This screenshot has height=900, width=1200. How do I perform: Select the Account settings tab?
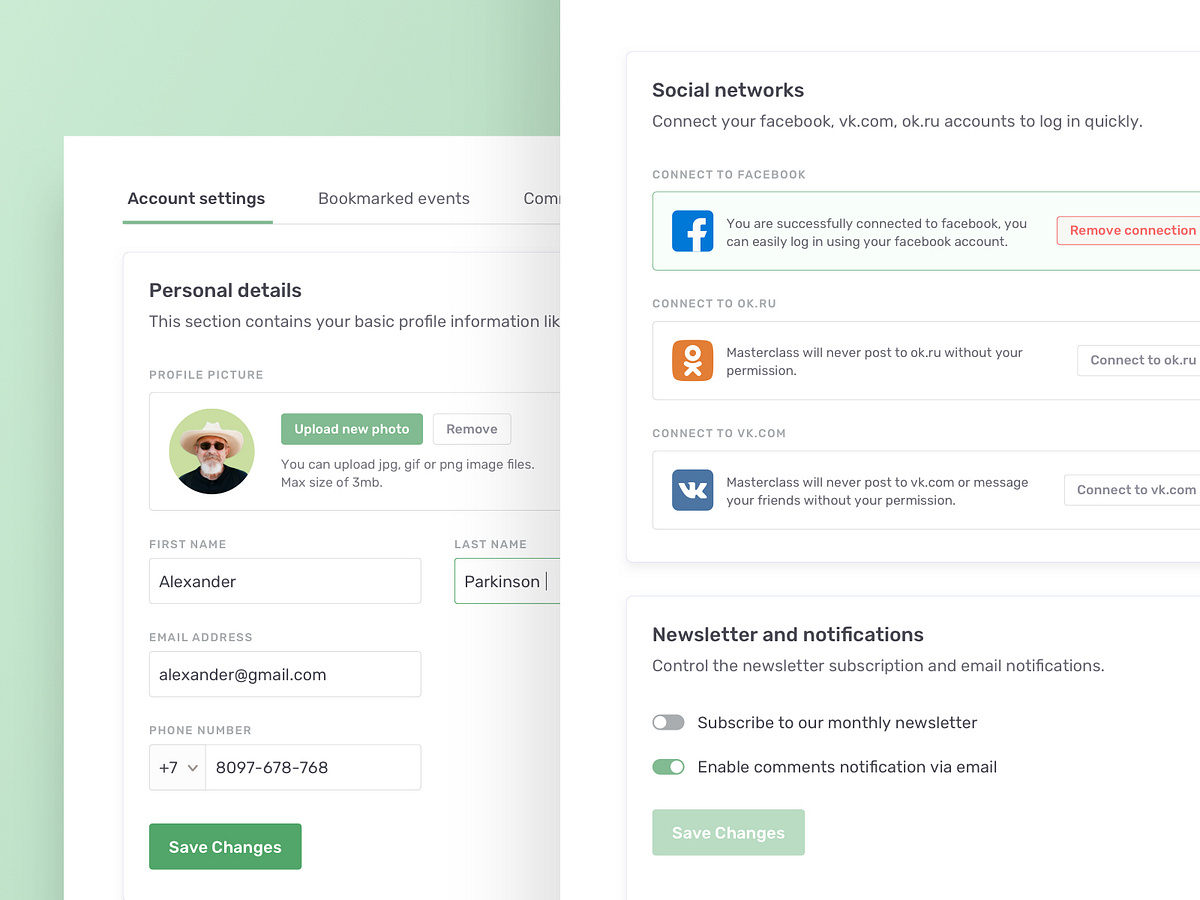[196, 199]
